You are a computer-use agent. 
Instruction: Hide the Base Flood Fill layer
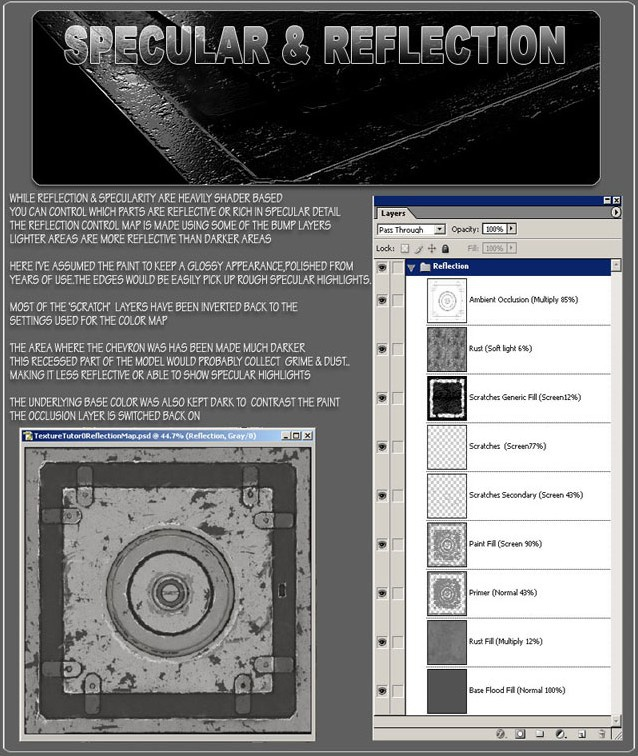pos(382,691)
